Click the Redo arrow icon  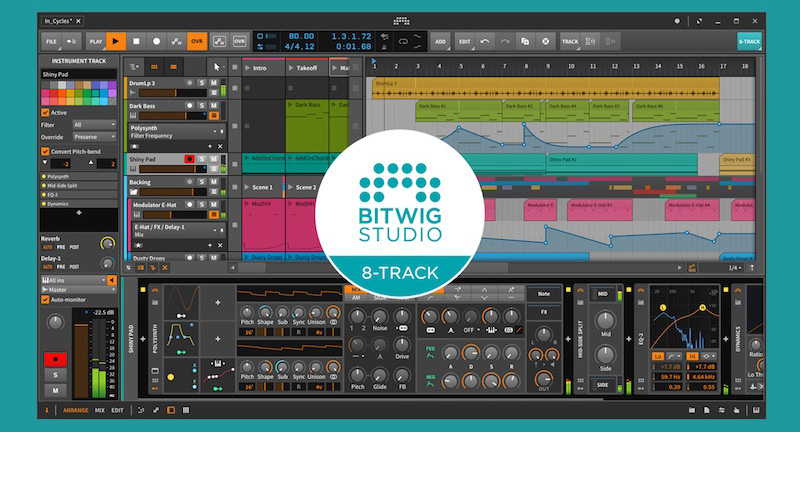click(505, 41)
